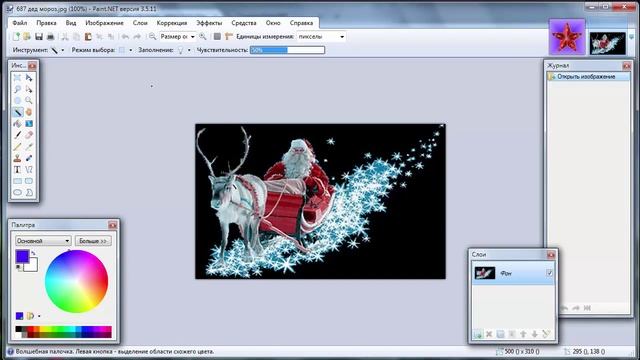
Task: Adjust the Чувствительность tolerance slider
Action: [287, 50]
